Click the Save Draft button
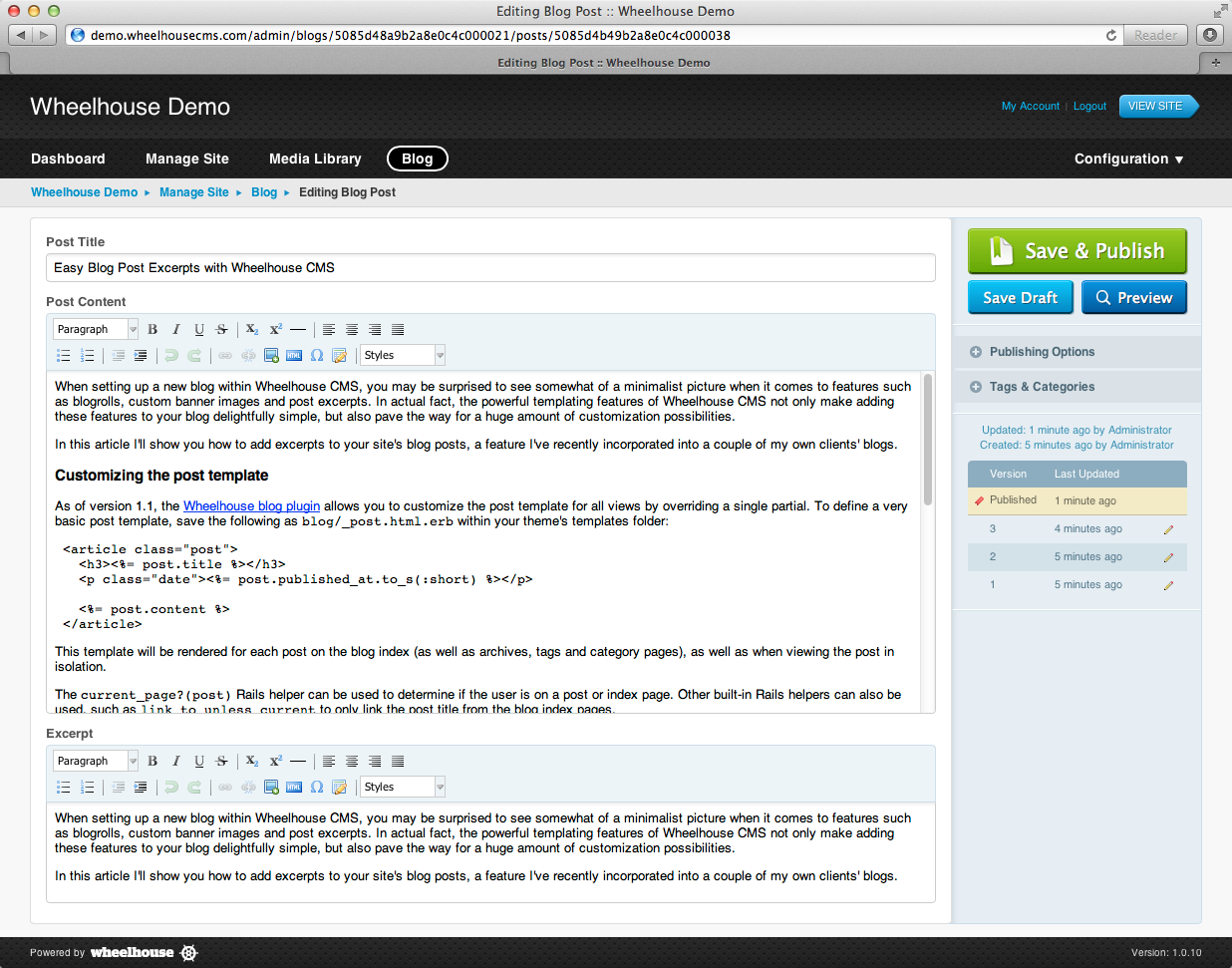The image size is (1232, 968). tap(1021, 297)
